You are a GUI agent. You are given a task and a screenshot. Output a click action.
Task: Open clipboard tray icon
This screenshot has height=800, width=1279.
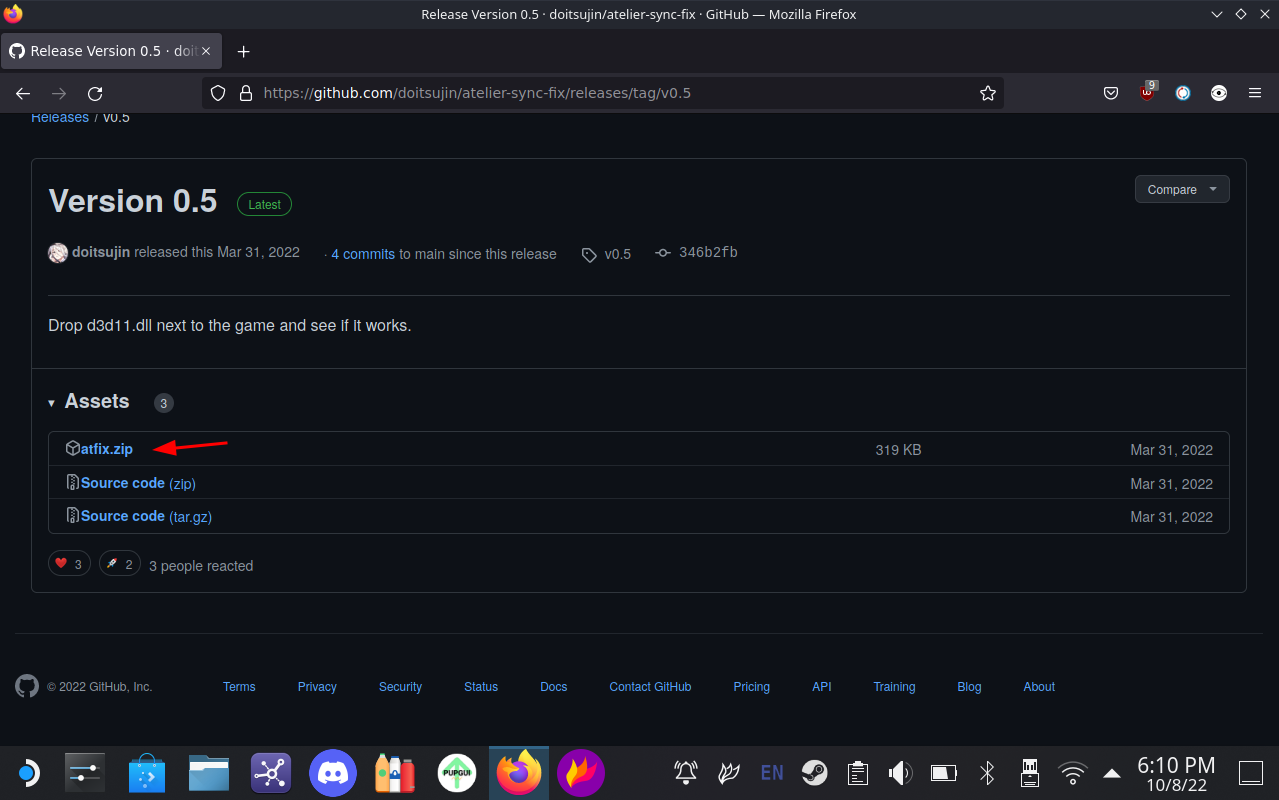(857, 772)
